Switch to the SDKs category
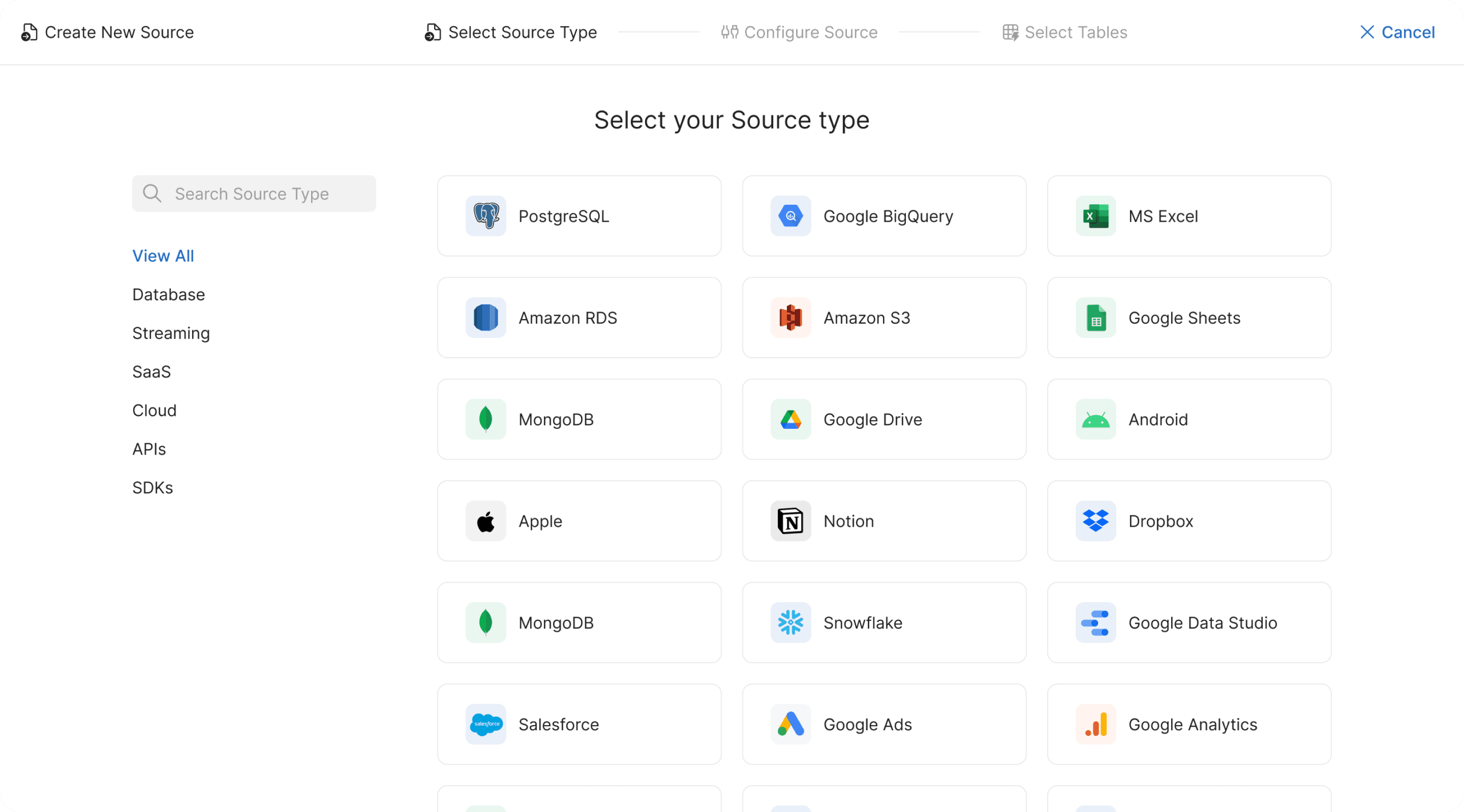Image resolution: width=1464 pixels, height=812 pixels. coord(152,488)
